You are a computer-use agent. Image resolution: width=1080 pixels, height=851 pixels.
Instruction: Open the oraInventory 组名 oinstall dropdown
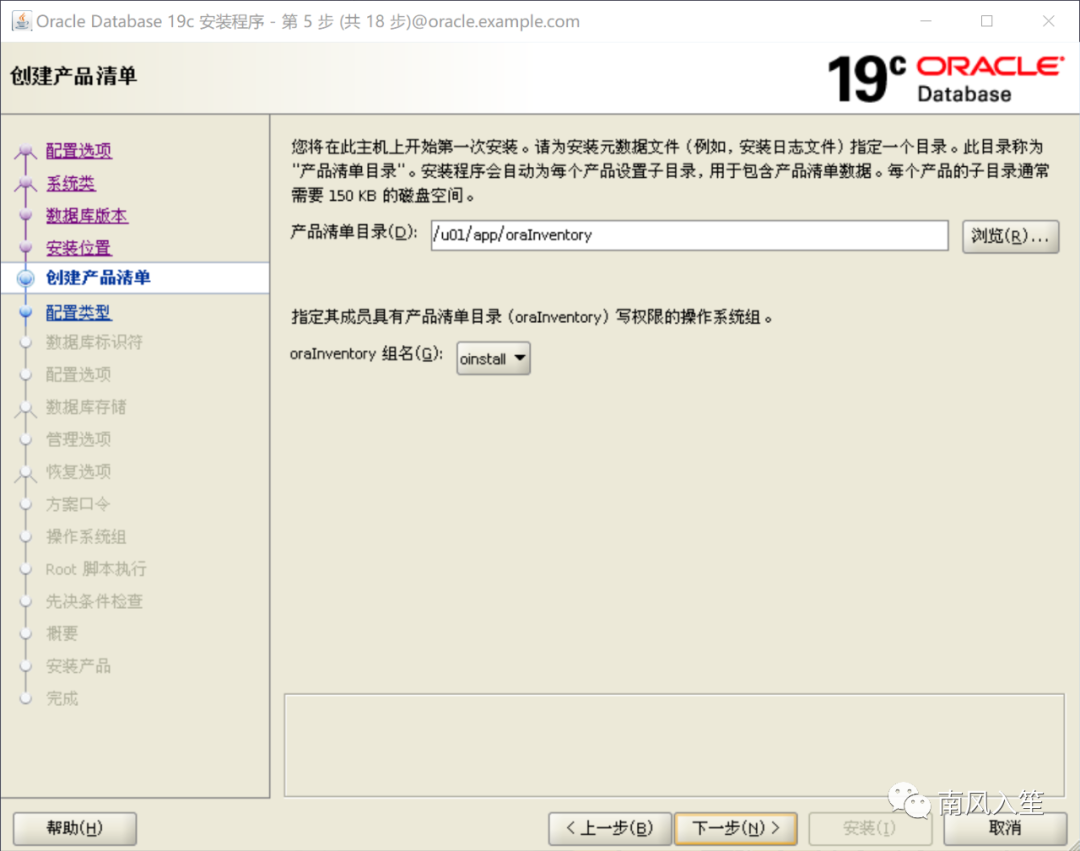click(x=493, y=359)
